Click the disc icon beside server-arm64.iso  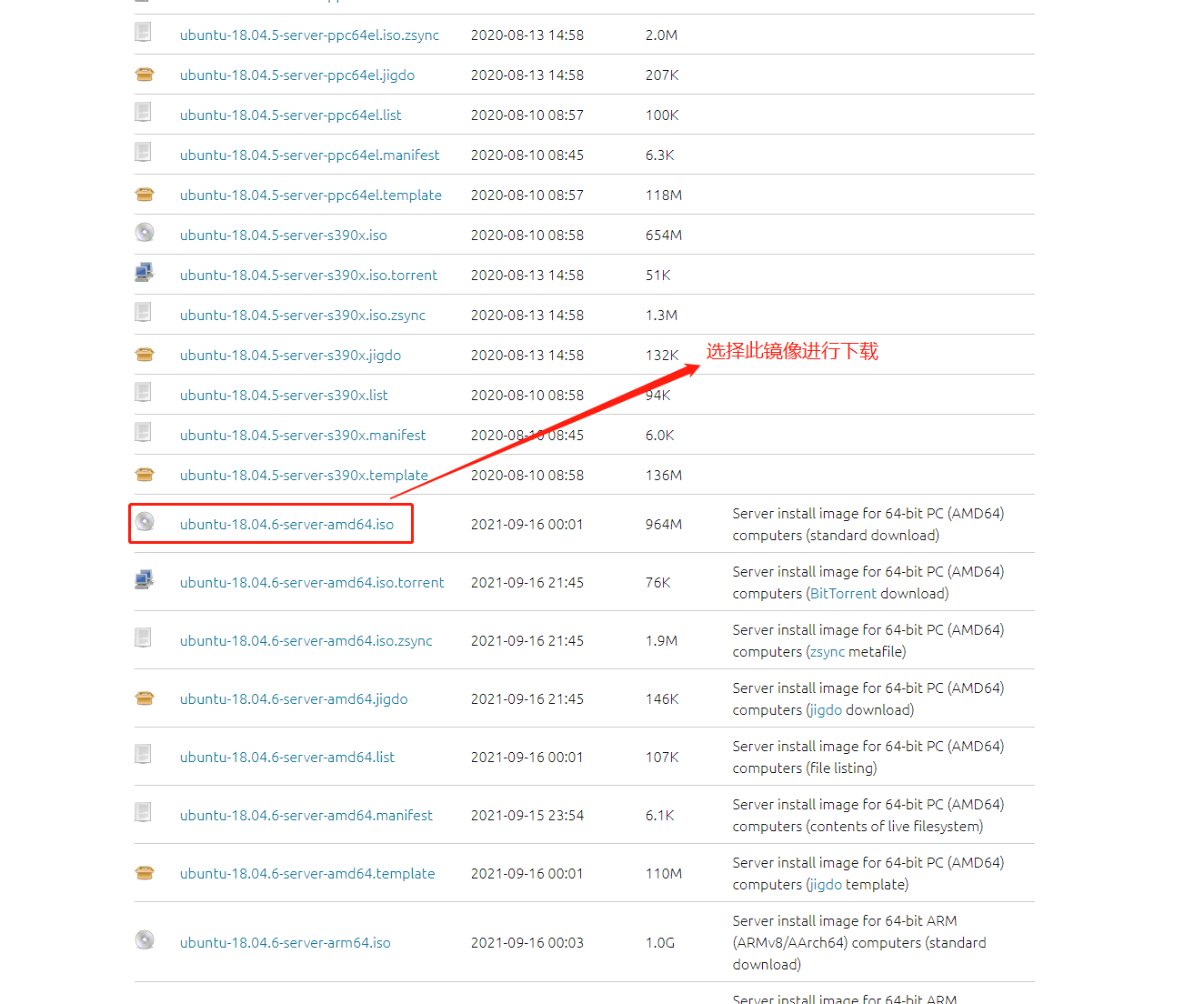145,940
